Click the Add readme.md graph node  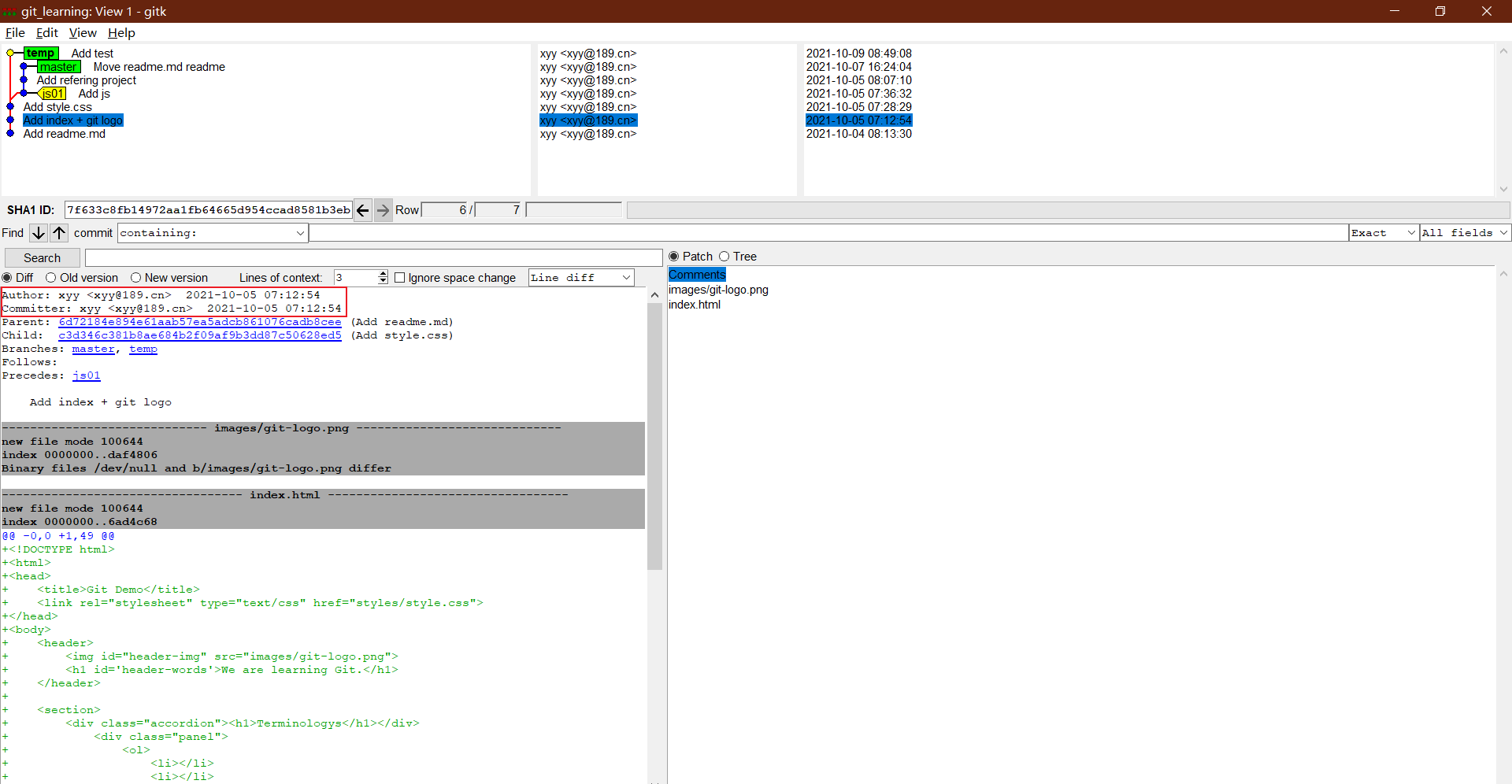tap(10, 134)
